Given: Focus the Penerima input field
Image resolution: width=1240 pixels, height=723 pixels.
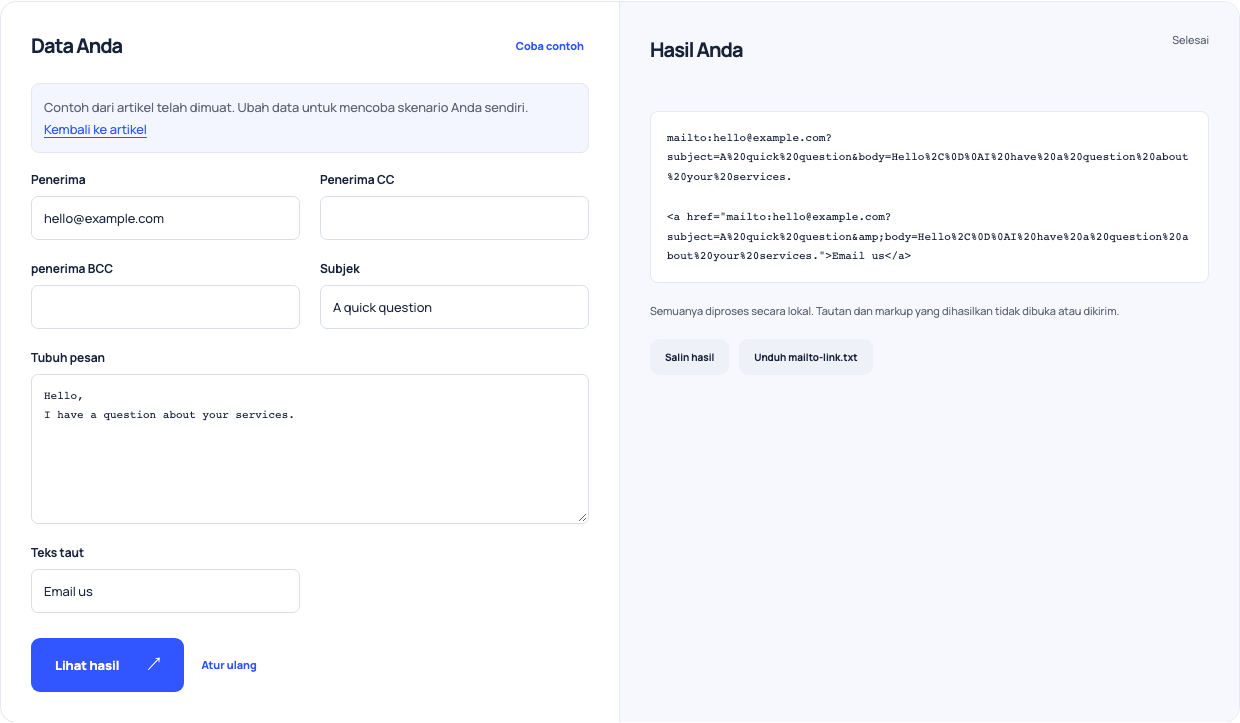Looking at the screenshot, I should 165,218.
